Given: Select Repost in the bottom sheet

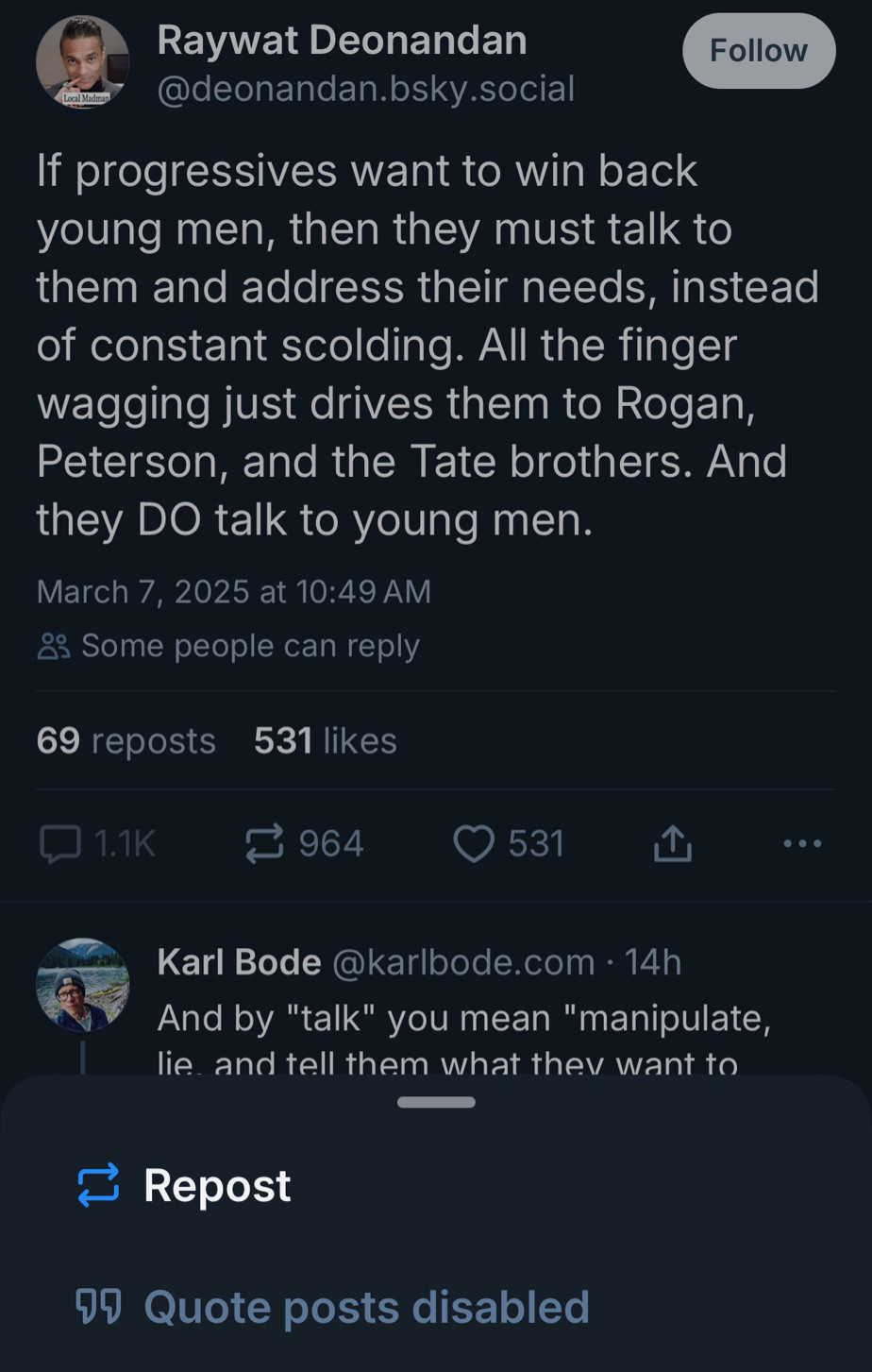Looking at the screenshot, I should coord(217,1185).
